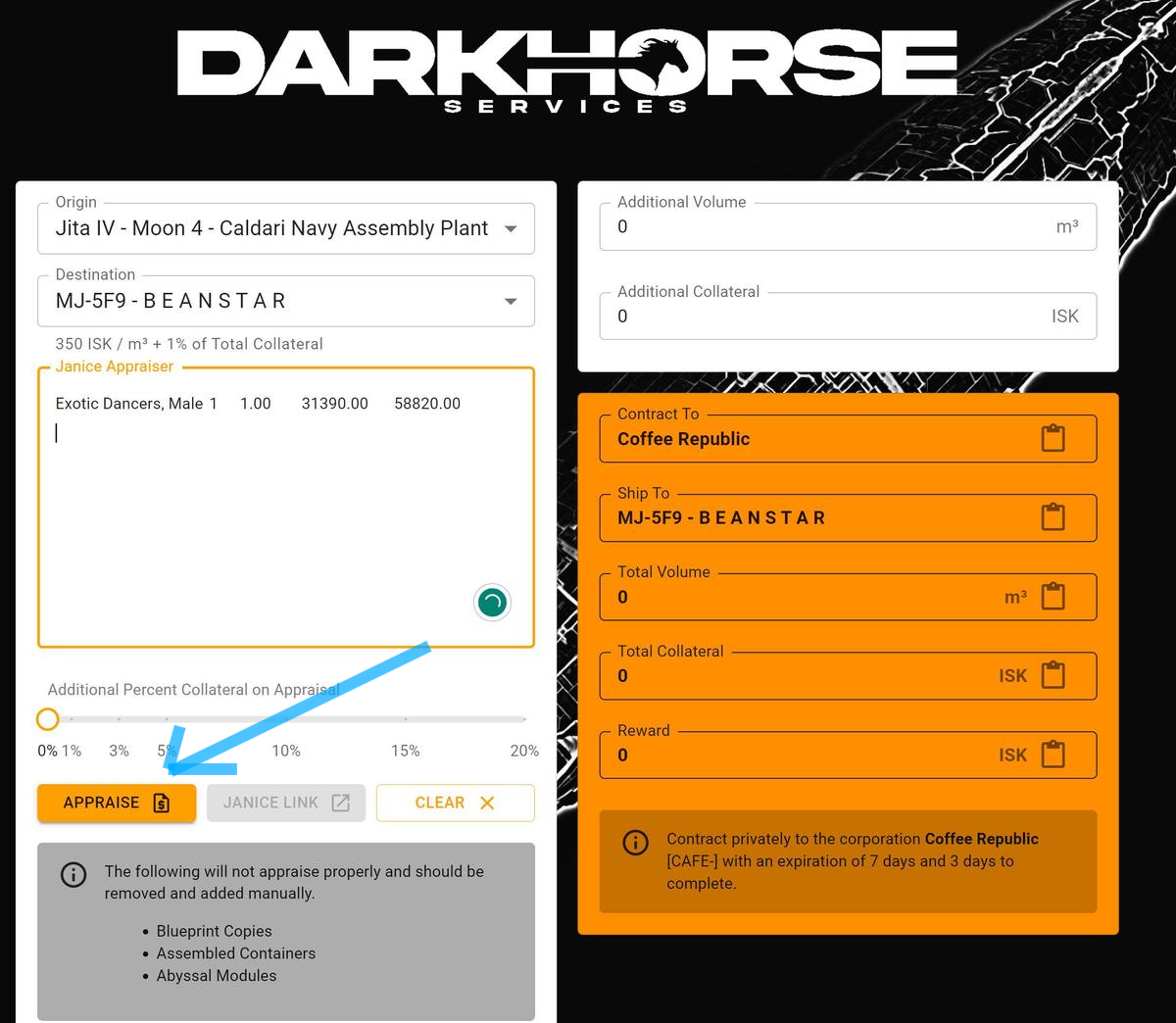Click the Additional Percent Collateral slider handle

click(x=47, y=719)
